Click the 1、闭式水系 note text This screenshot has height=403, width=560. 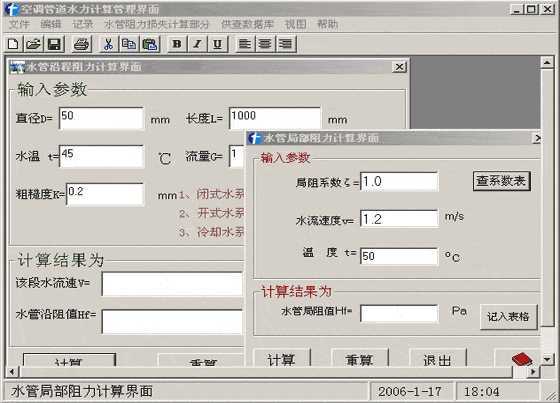(211, 194)
